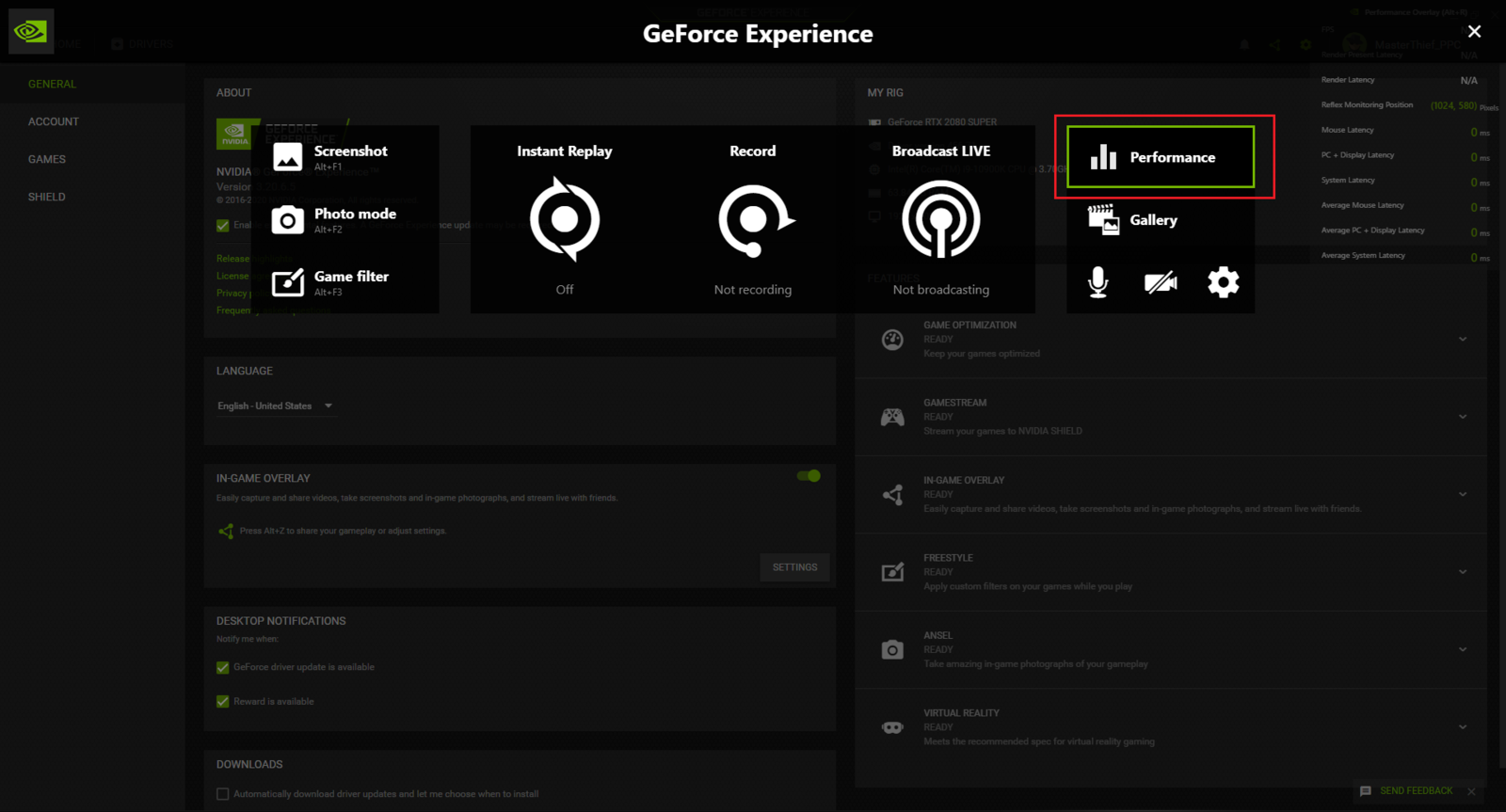This screenshot has height=812, width=1506.
Task: Open Game filter in the overlay
Action: point(345,282)
